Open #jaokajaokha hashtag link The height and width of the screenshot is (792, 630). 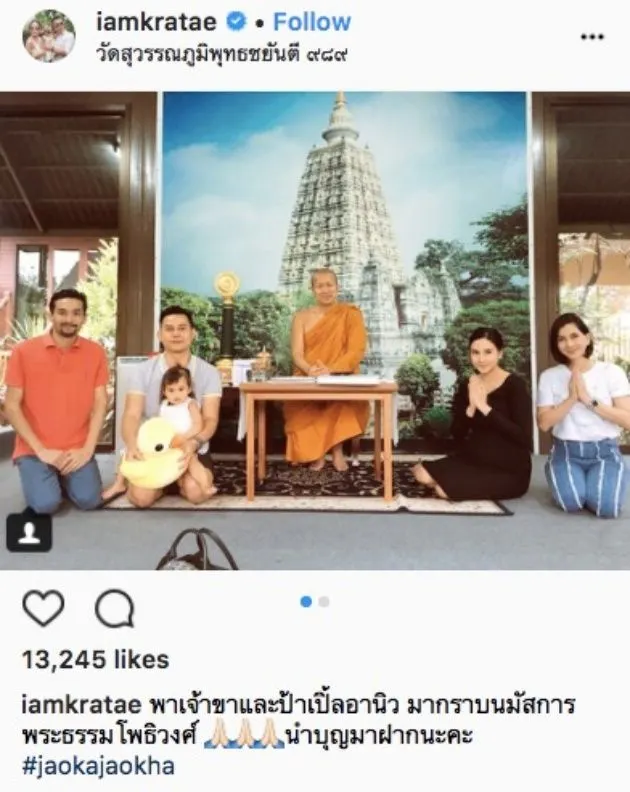click(99, 766)
